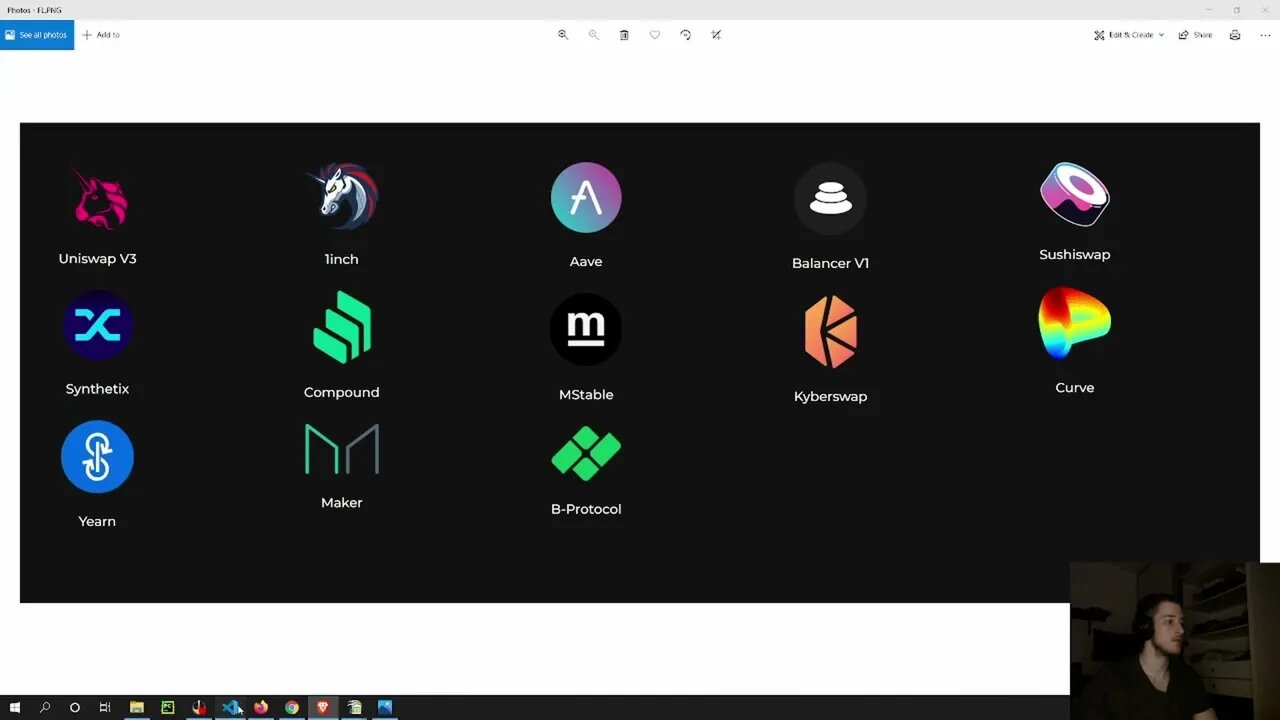
Task: Open Visual Studio Code from taskbar
Action: point(230,707)
